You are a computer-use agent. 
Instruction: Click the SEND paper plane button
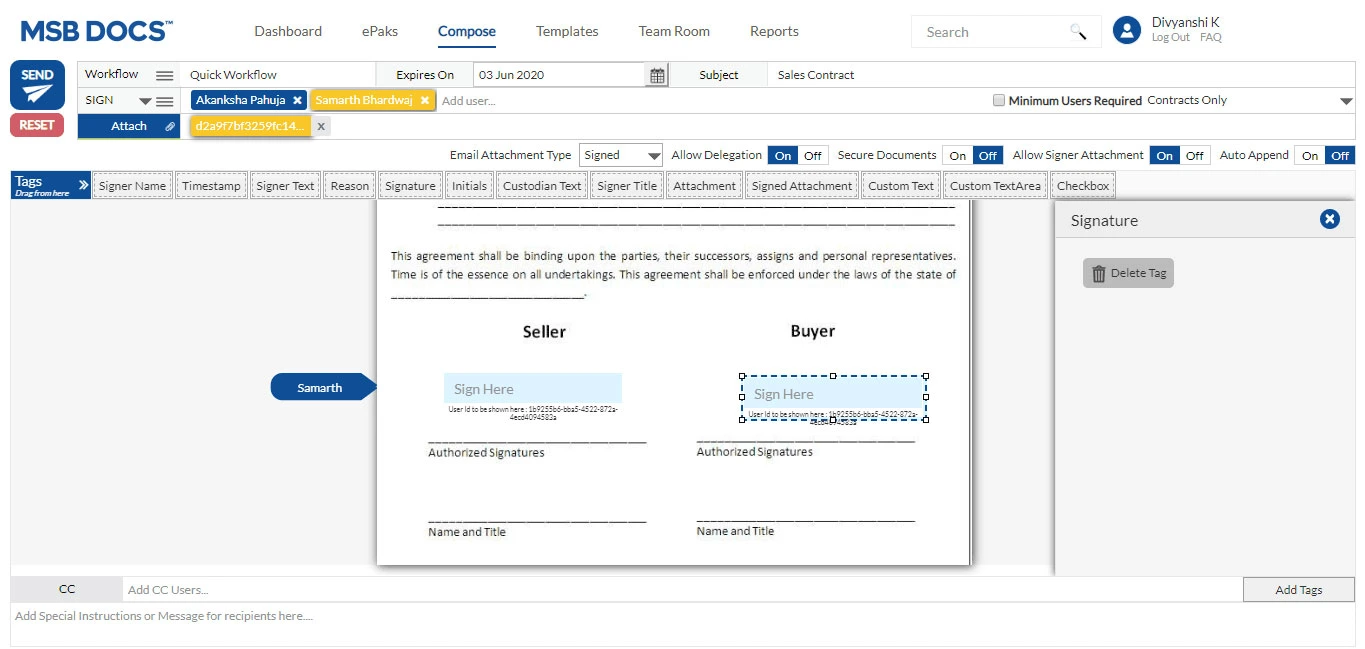click(37, 85)
